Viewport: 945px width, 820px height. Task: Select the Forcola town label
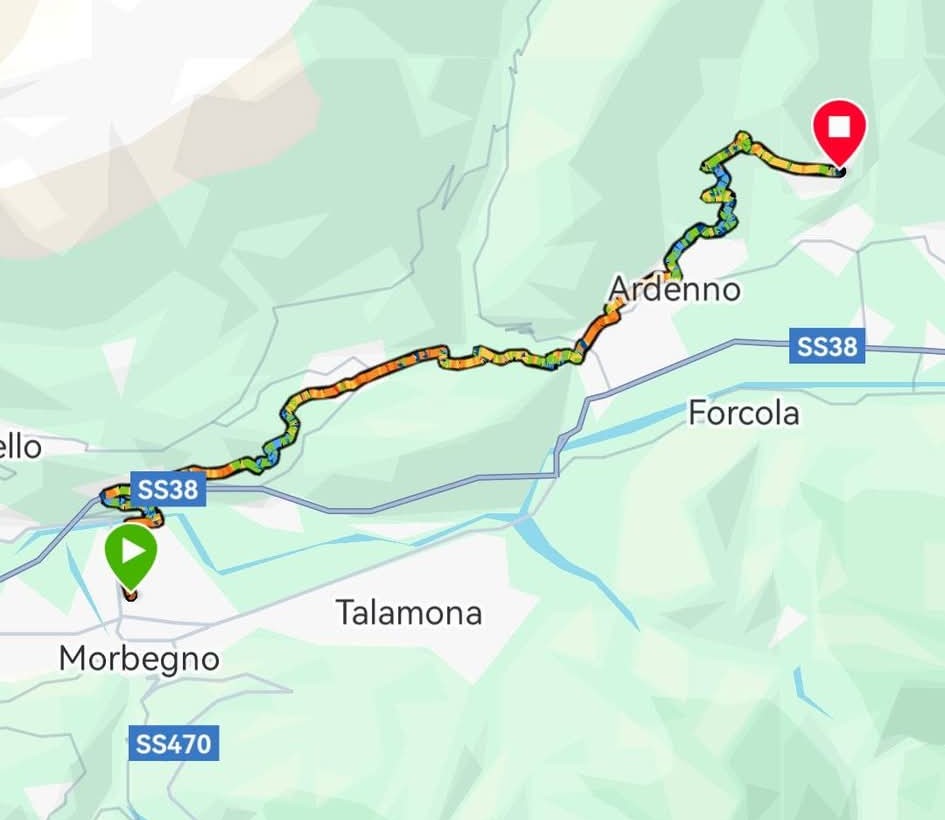(744, 413)
